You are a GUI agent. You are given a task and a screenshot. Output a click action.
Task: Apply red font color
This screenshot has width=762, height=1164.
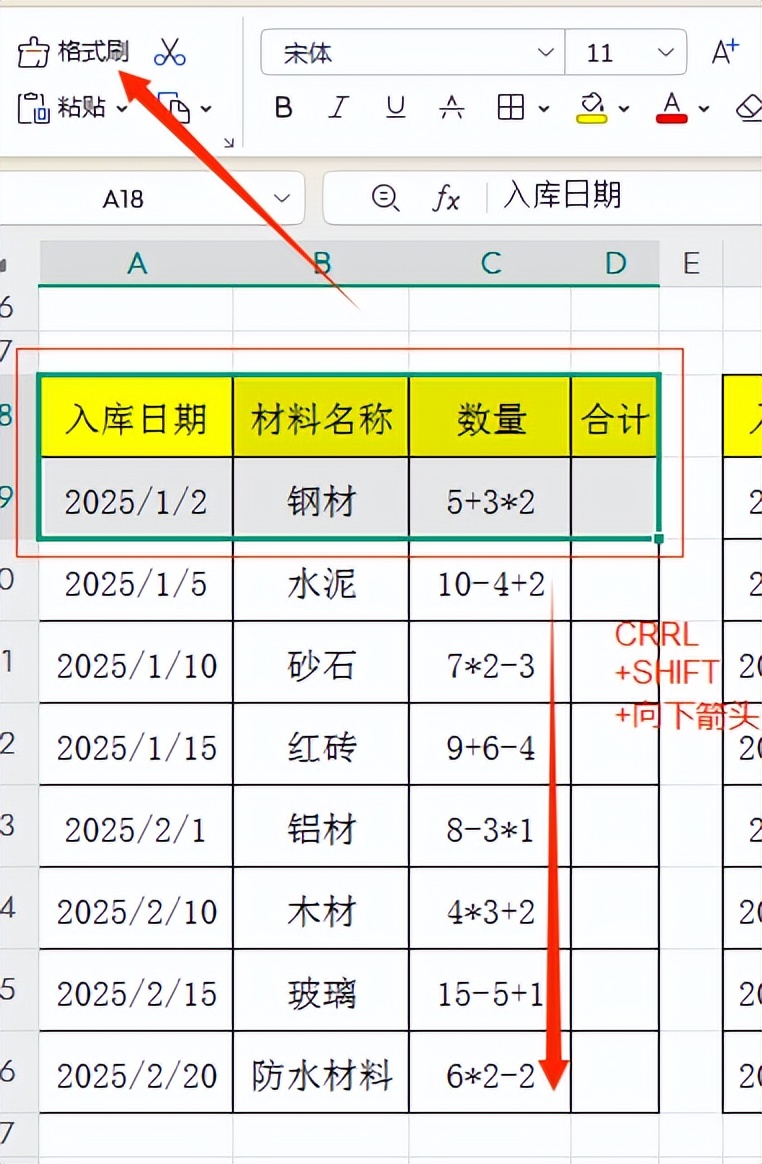(x=672, y=108)
